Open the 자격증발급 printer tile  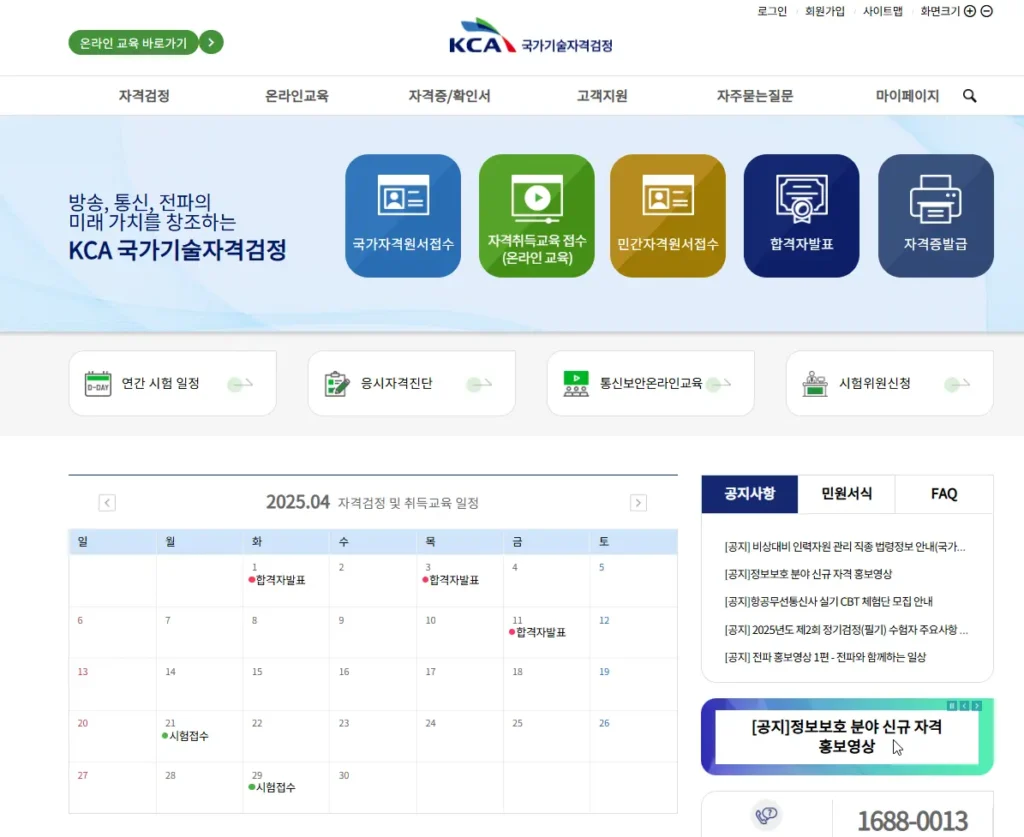[936, 215]
